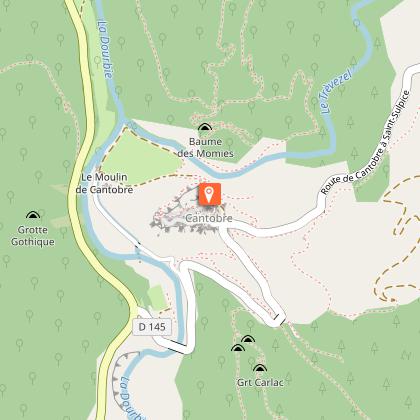Click the Cantobre village label
This screenshot has width=420, height=420.
click(x=209, y=218)
